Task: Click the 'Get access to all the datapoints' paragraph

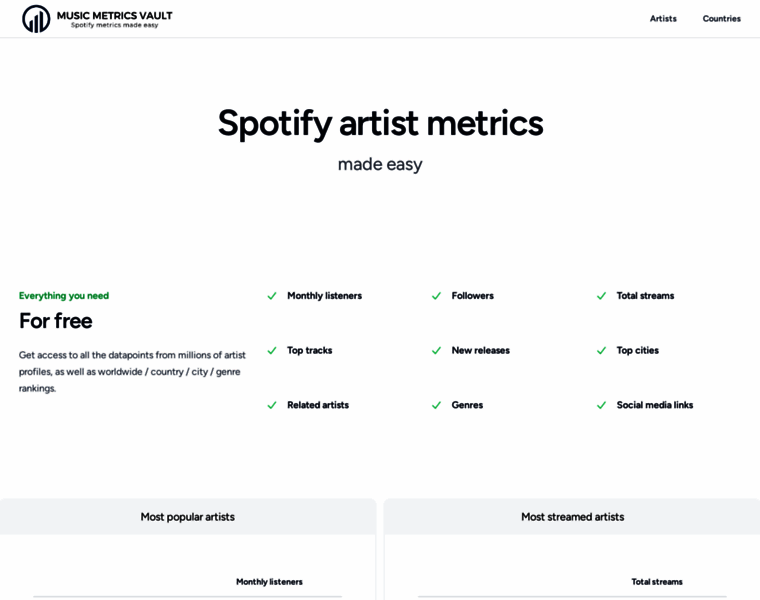Action: click(132, 372)
